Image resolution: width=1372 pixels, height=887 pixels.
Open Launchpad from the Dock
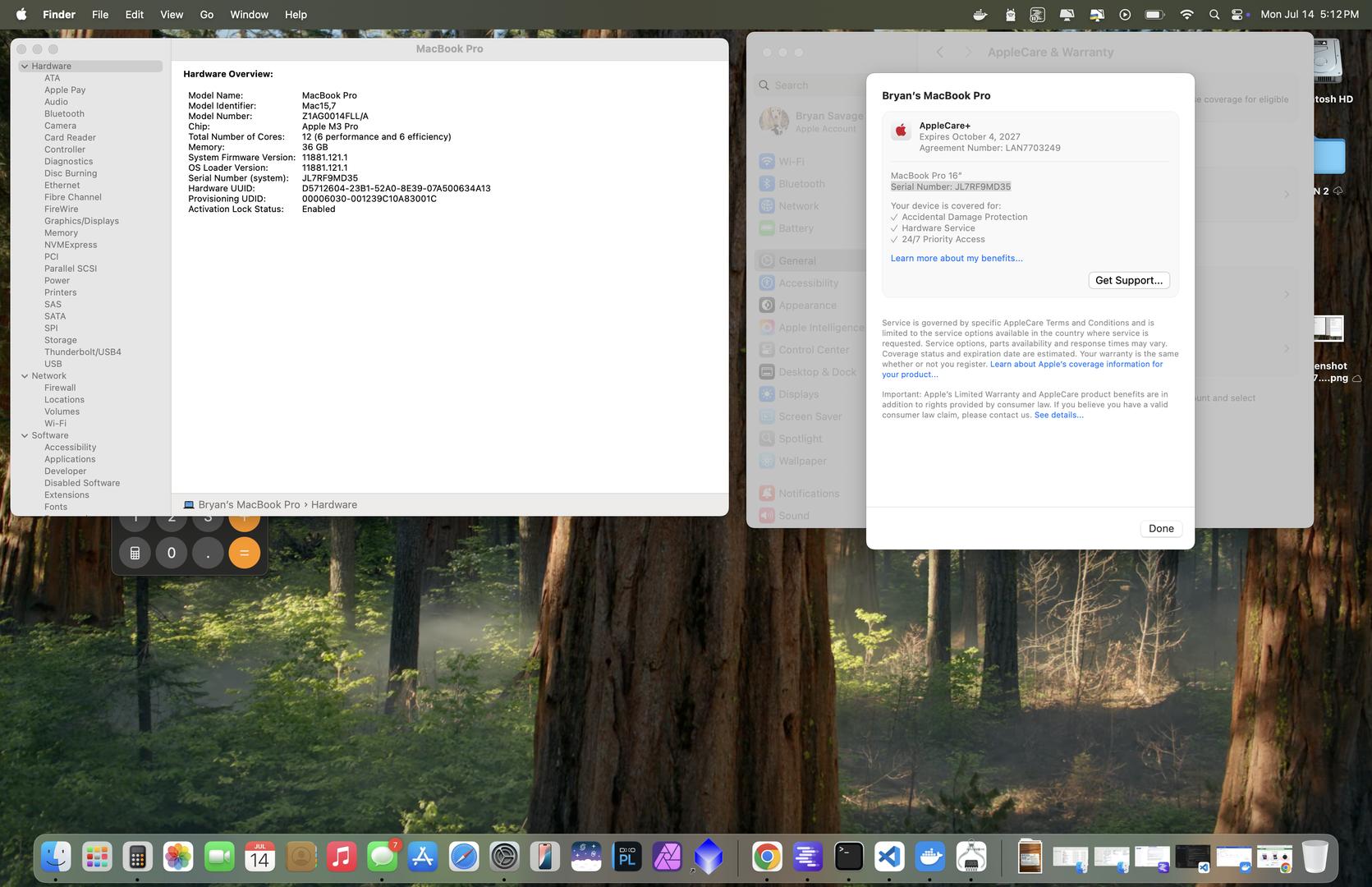point(97,857)
